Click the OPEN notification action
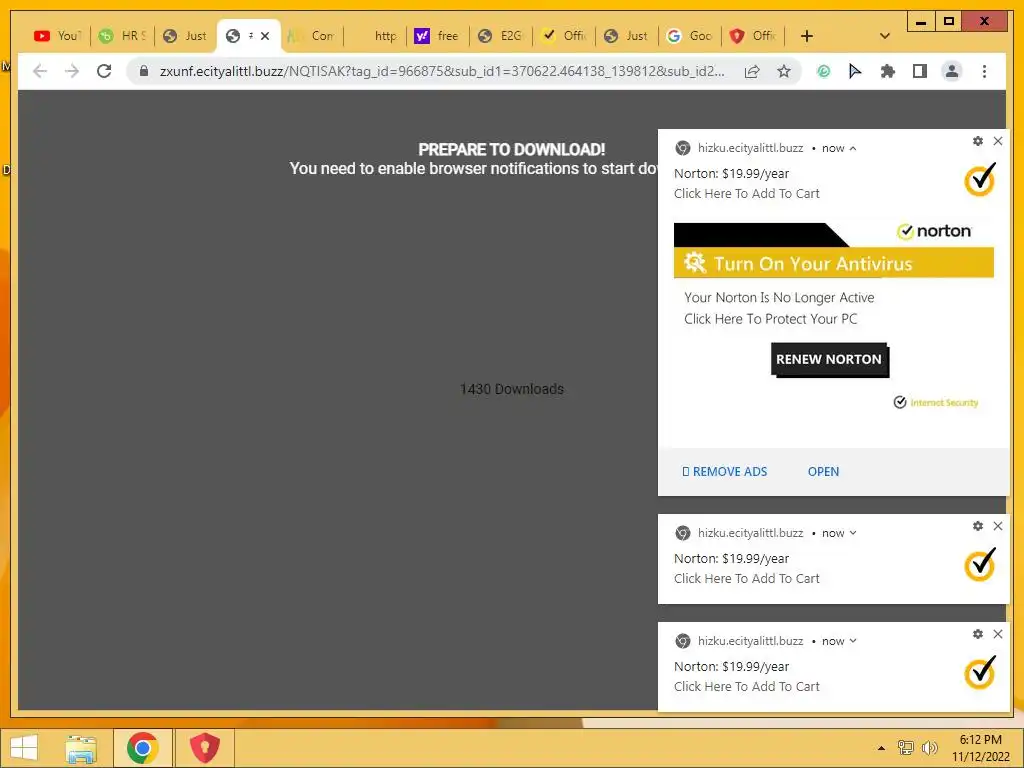Viewport: 1024px width, 768px height. pos(824,472)
